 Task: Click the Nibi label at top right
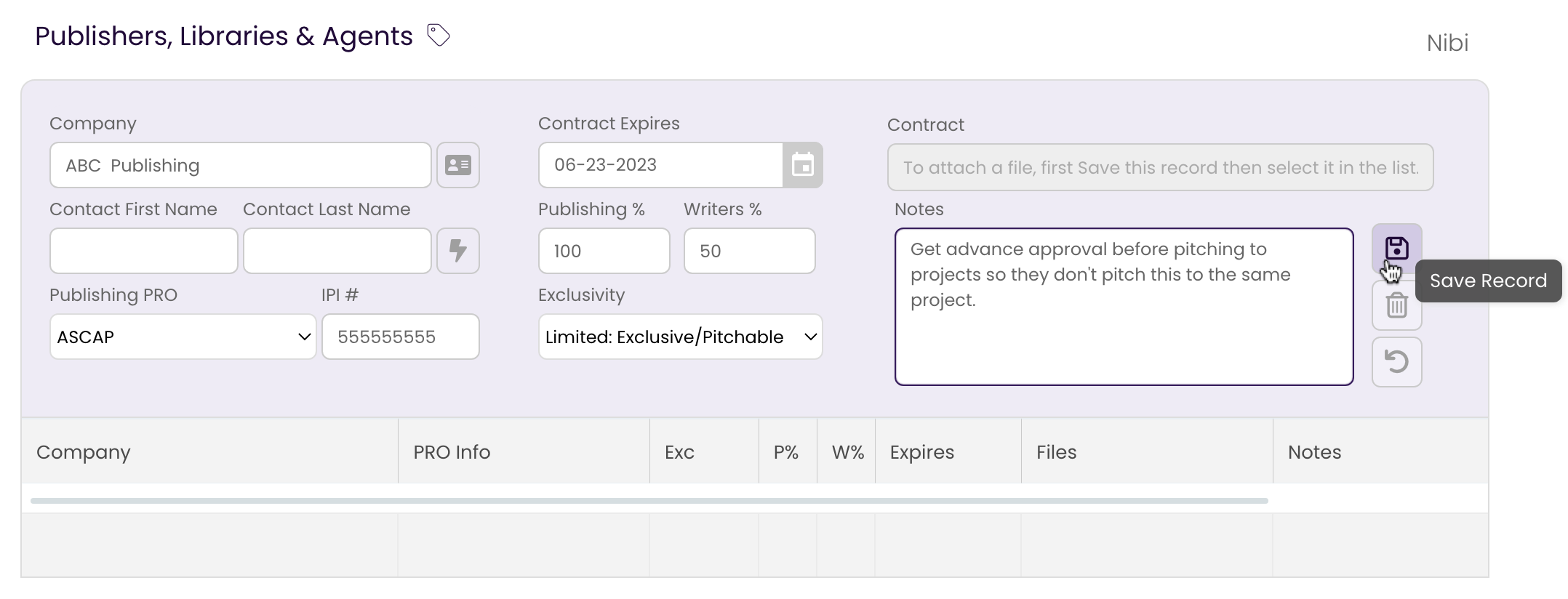(x=1447, y=43)
